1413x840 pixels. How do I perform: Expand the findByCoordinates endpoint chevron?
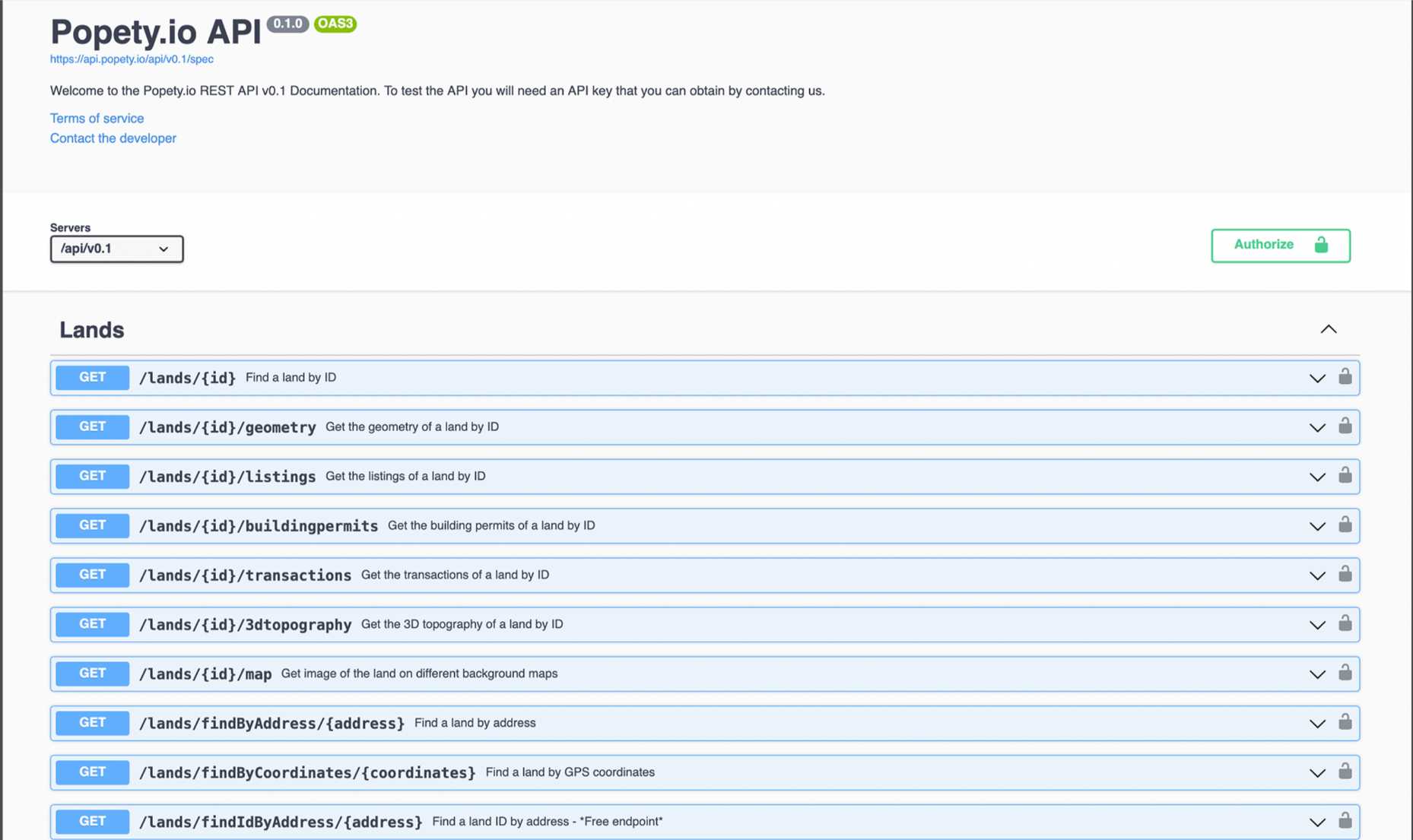click(x=1317, y=773)
